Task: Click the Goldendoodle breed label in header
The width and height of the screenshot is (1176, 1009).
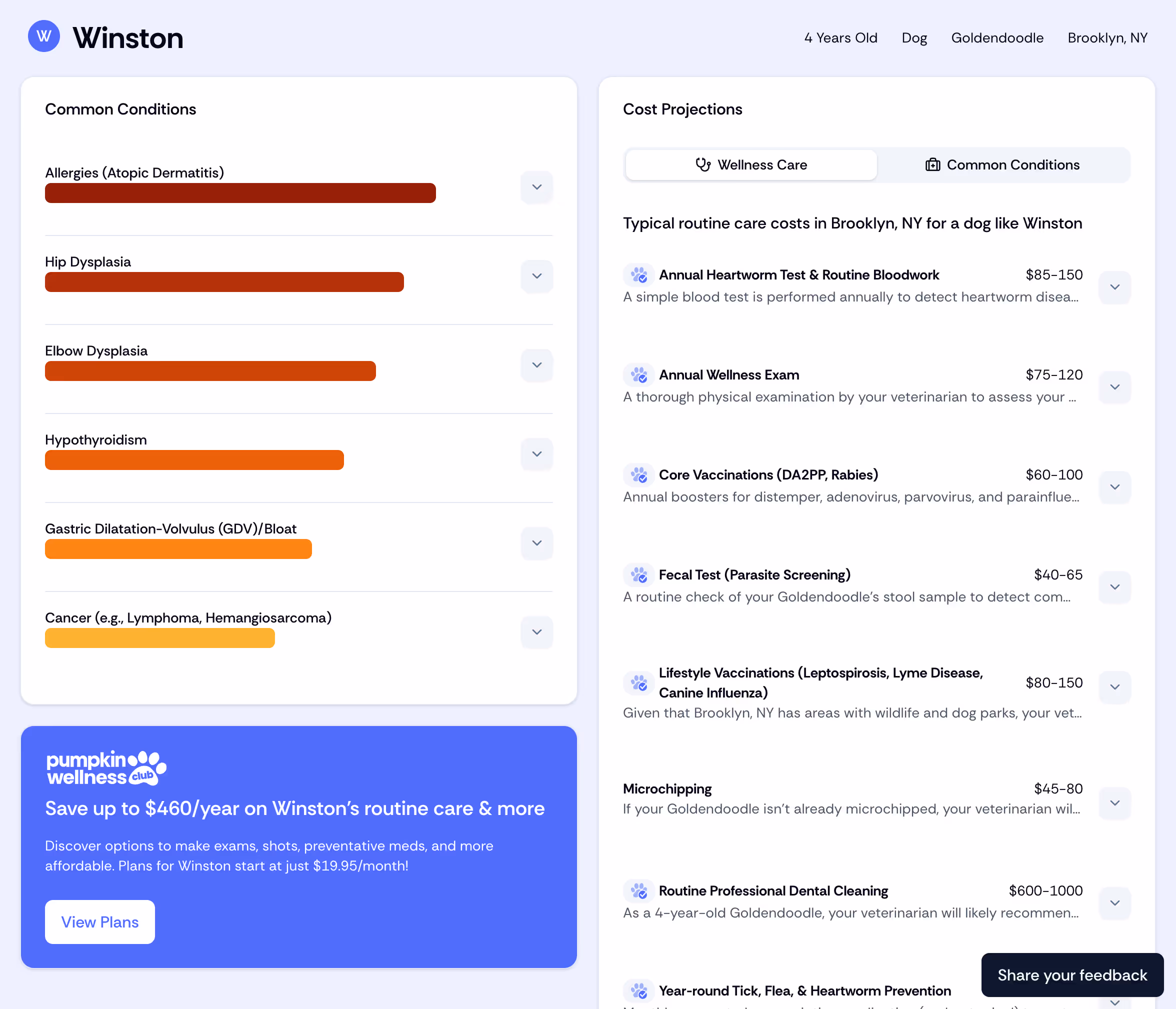Action: tap(997, 37)
